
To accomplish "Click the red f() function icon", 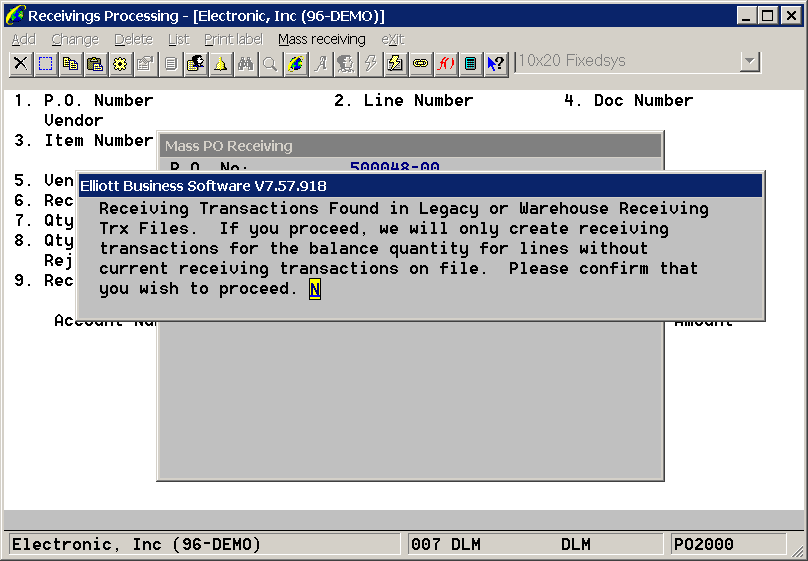I will [x=446, y=64].
